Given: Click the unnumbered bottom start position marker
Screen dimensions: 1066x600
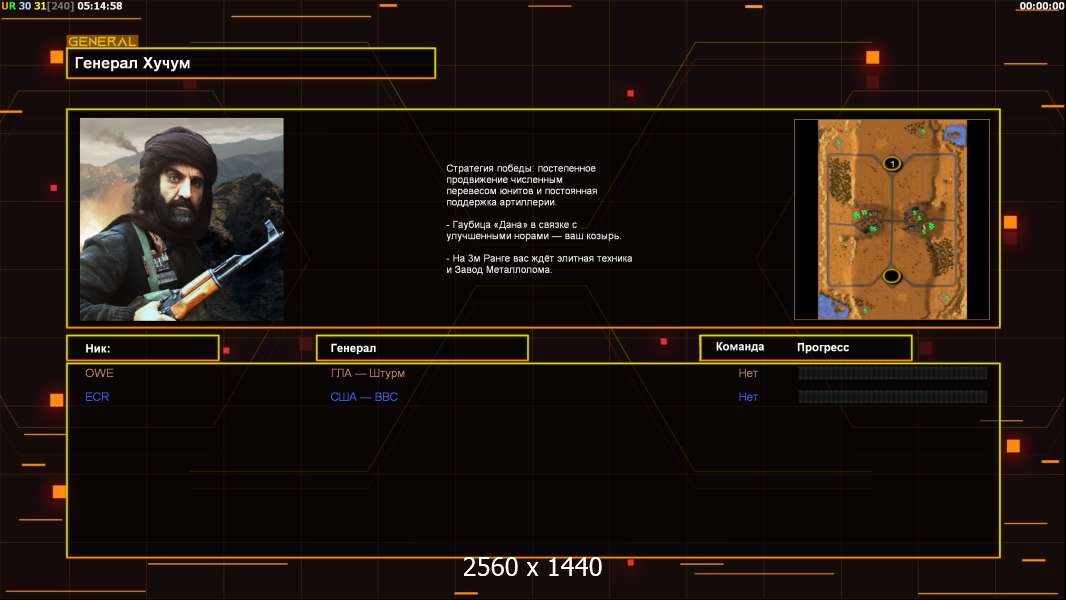Looking at the screenshot, I should tap(891, 276).
